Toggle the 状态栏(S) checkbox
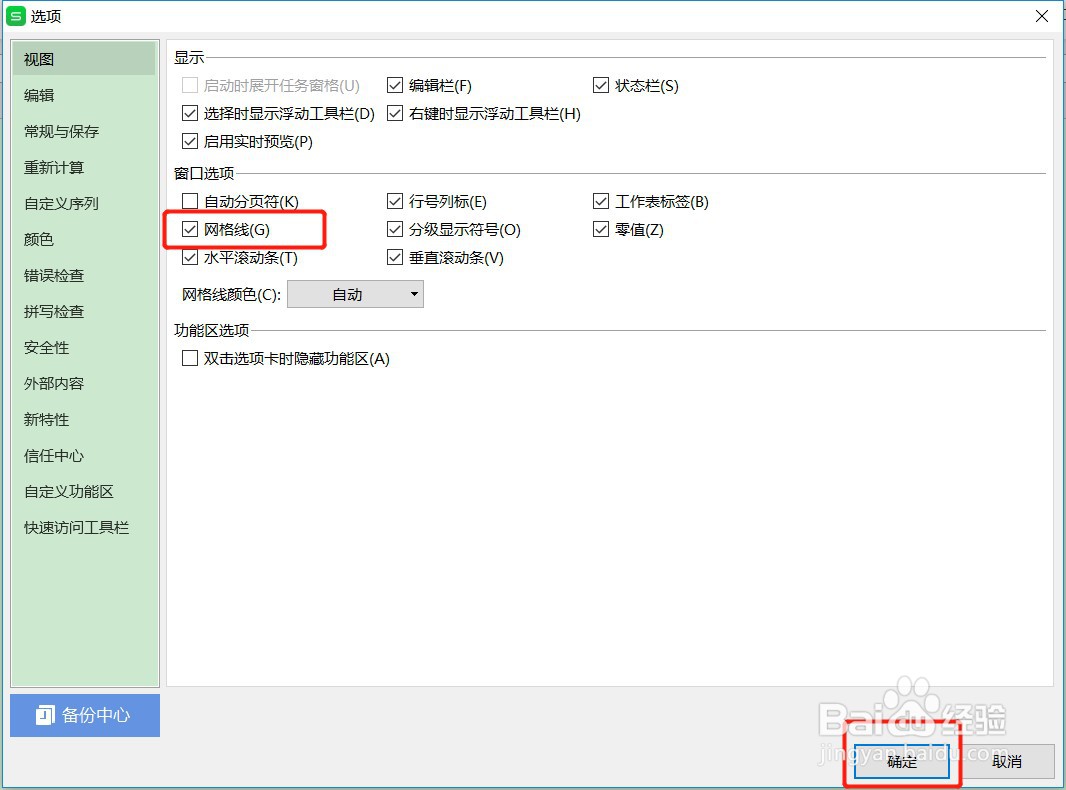The image size is (1066, 790). (x=601, y=85)
